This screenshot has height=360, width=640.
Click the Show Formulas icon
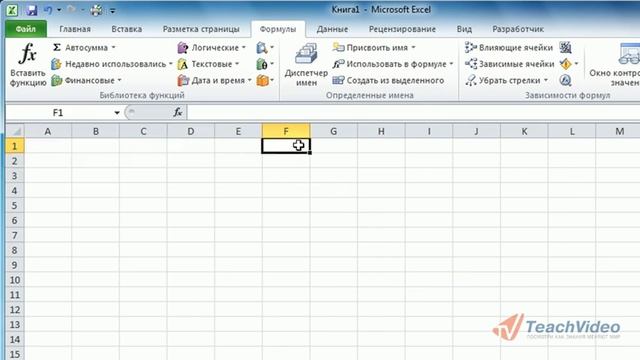tap(565, 48)
